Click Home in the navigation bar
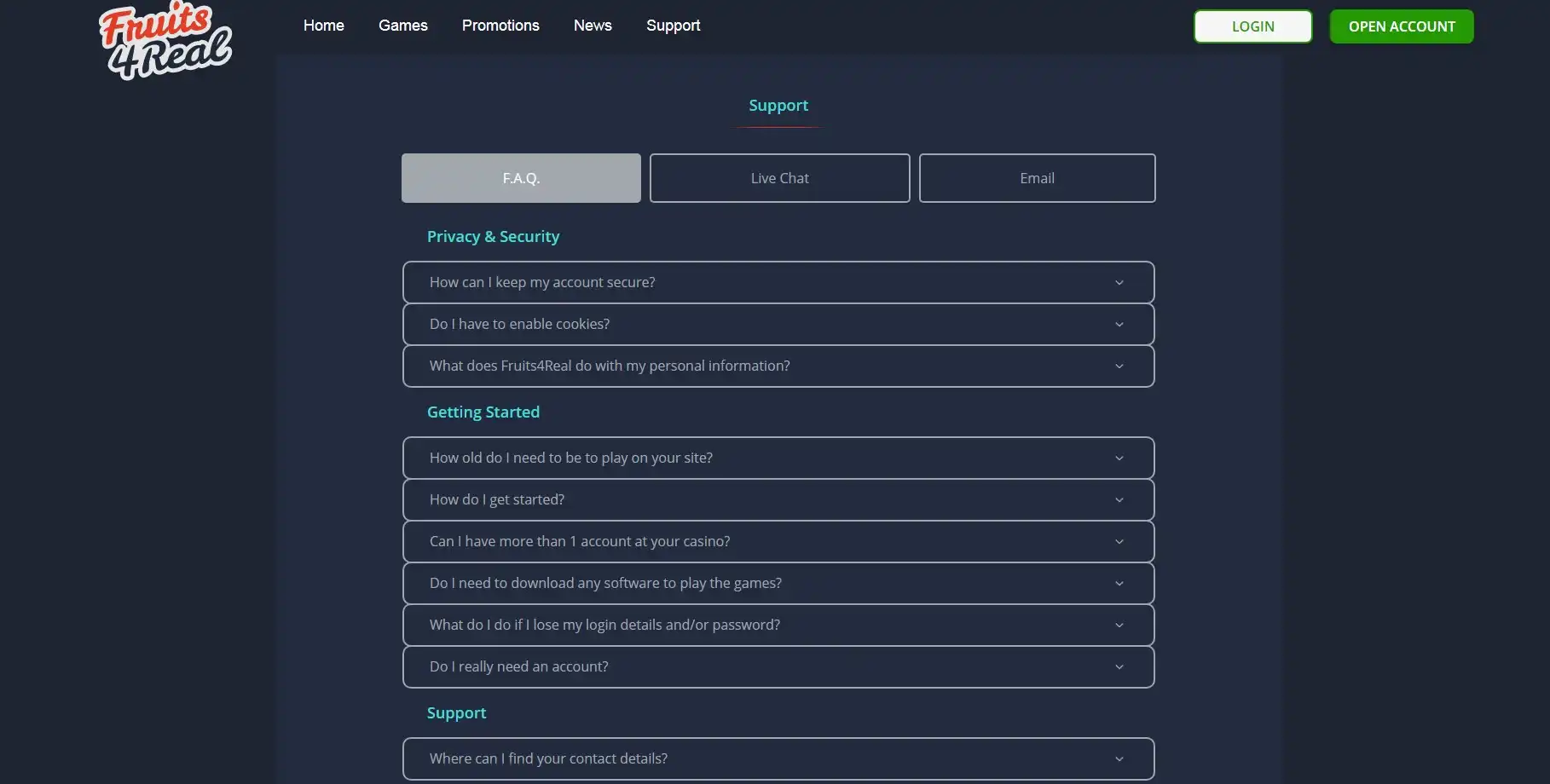Viewport: 1550px width, 784px height. 324,26
